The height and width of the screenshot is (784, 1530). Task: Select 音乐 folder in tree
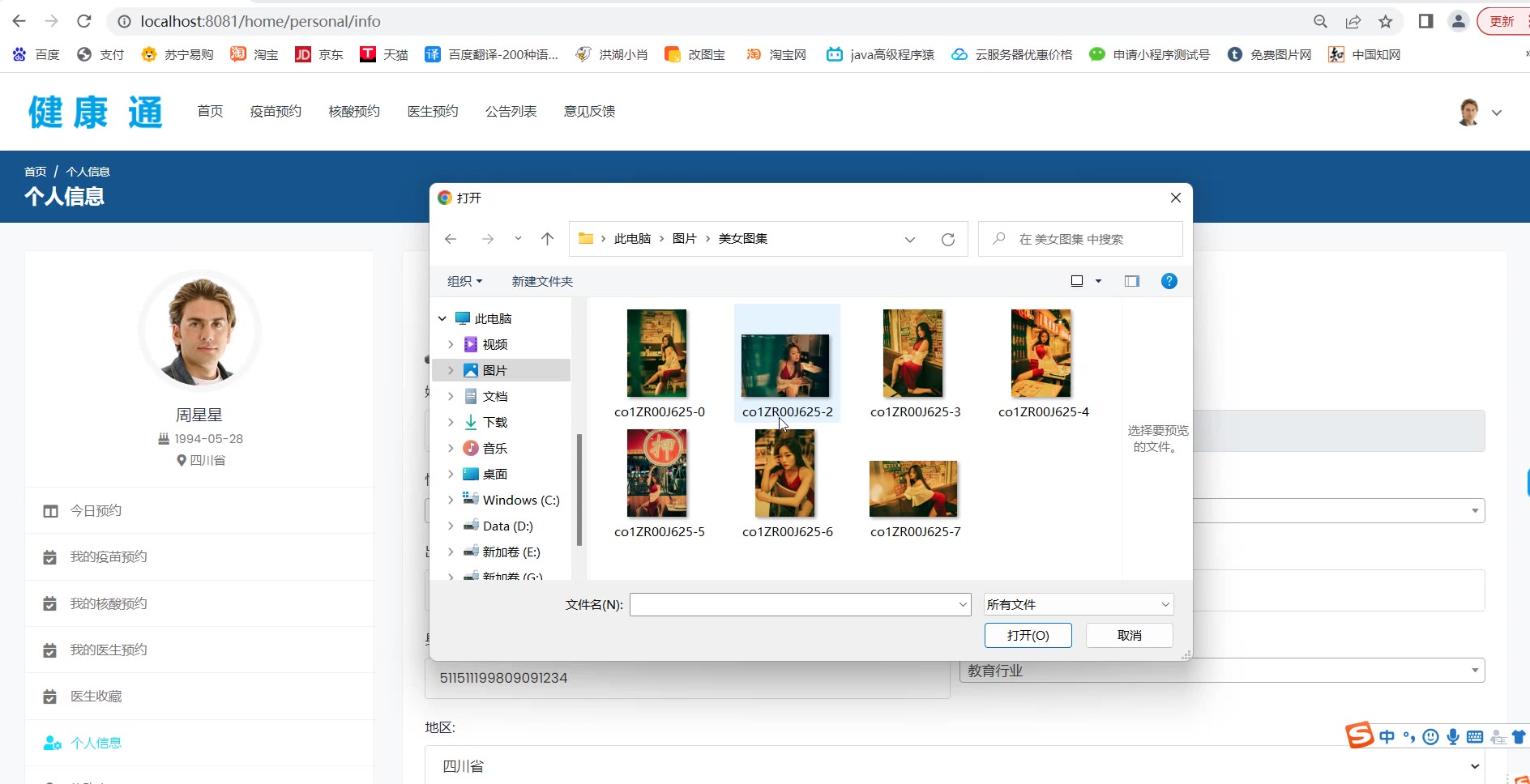[x=494, y=448]
